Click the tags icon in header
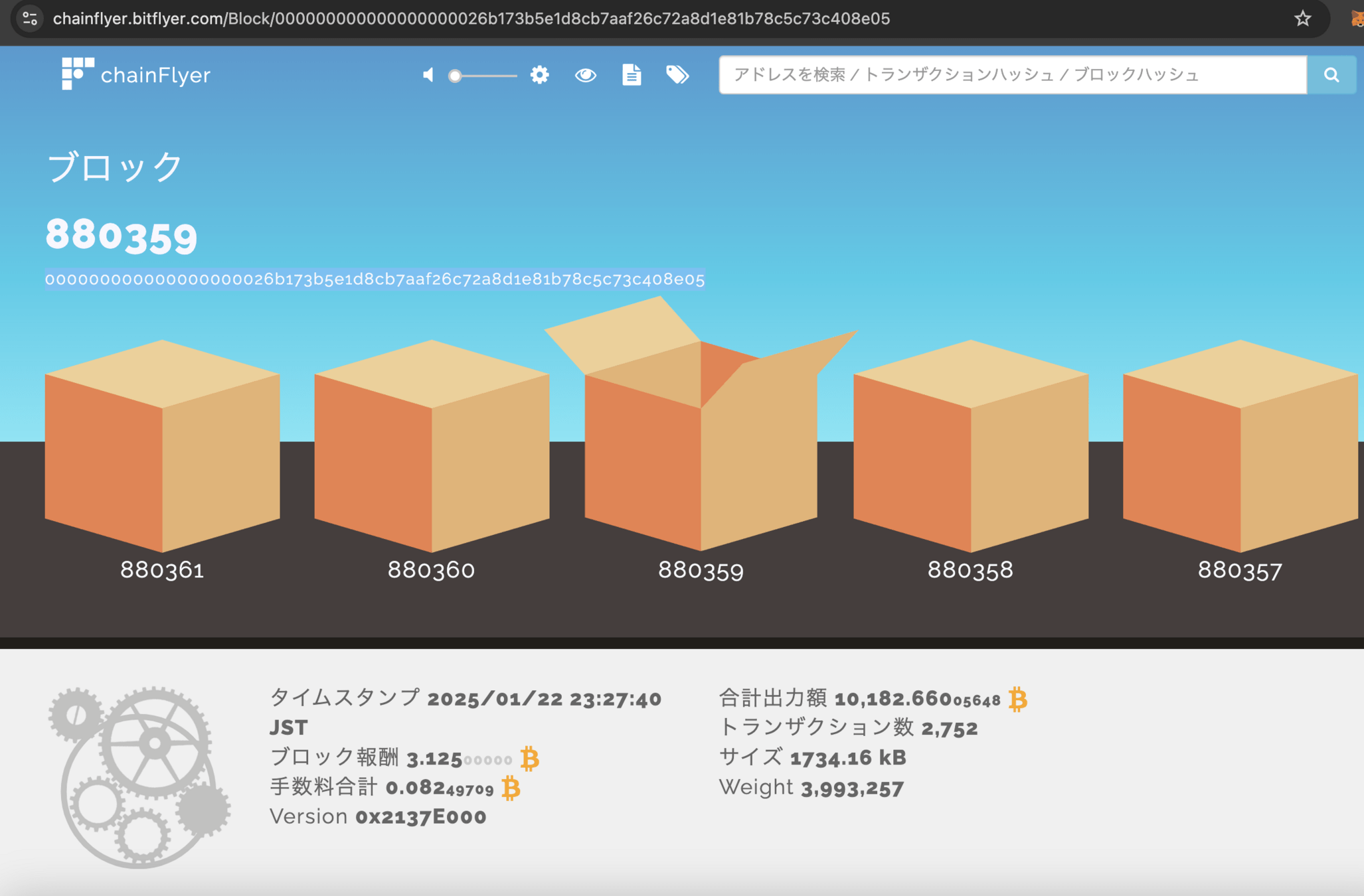 [x=677, y=74]
